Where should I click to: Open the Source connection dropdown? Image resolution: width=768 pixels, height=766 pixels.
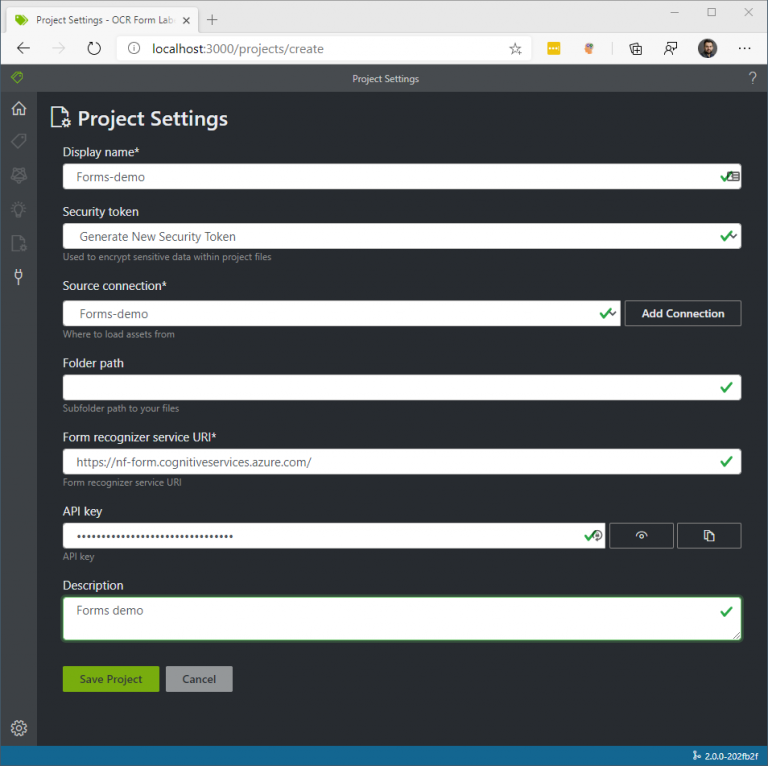point(341,313)
